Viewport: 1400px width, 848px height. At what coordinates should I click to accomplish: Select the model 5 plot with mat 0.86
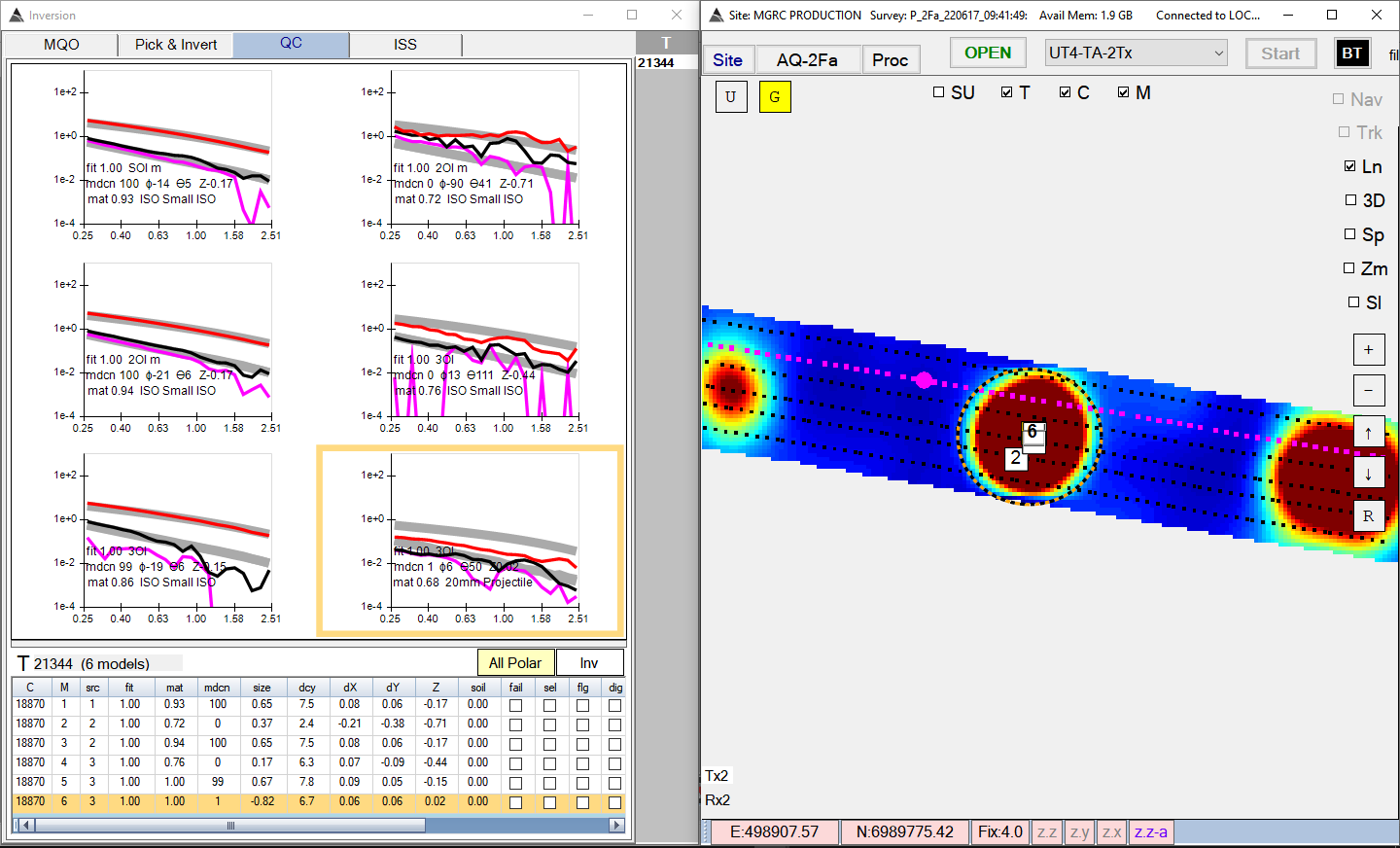tap(166, 539)
